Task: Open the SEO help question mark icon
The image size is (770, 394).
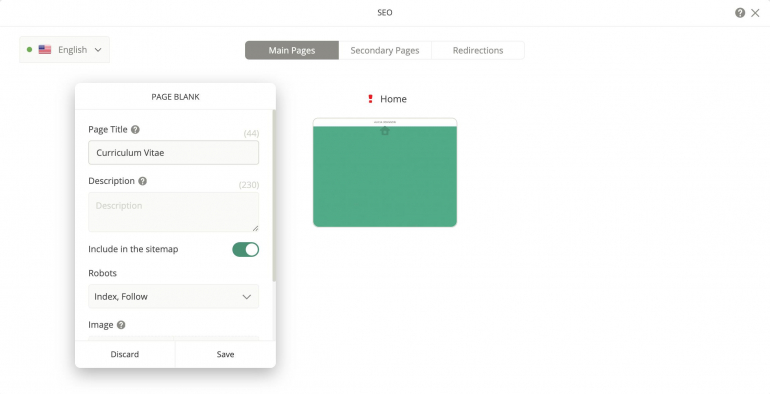Action: tap(740, 13)
